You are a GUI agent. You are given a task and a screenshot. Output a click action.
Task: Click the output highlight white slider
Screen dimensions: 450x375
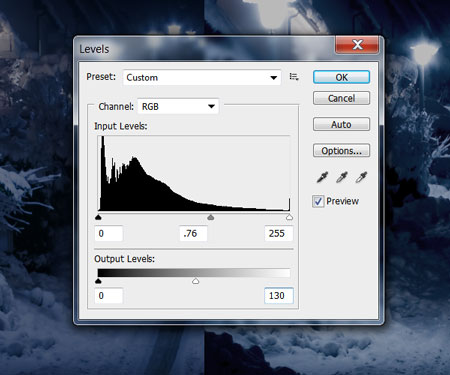[196, 281]
